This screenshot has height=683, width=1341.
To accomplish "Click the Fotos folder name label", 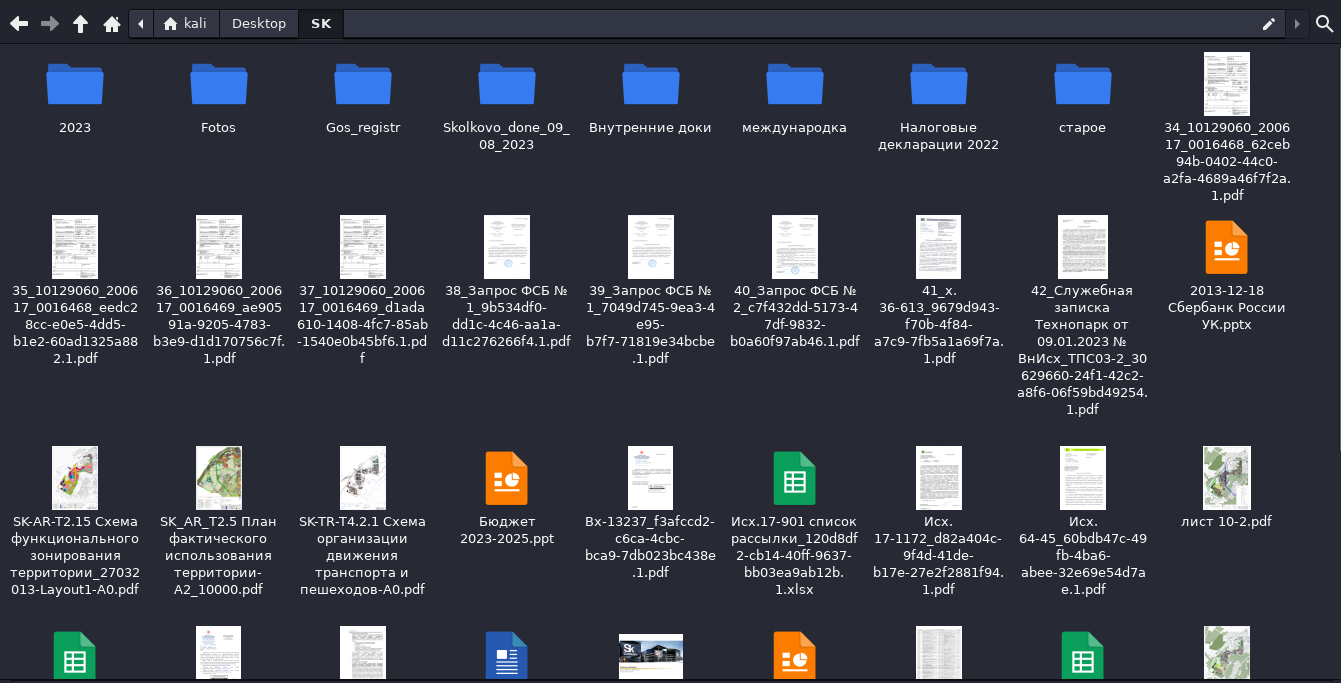I will 219,128.
